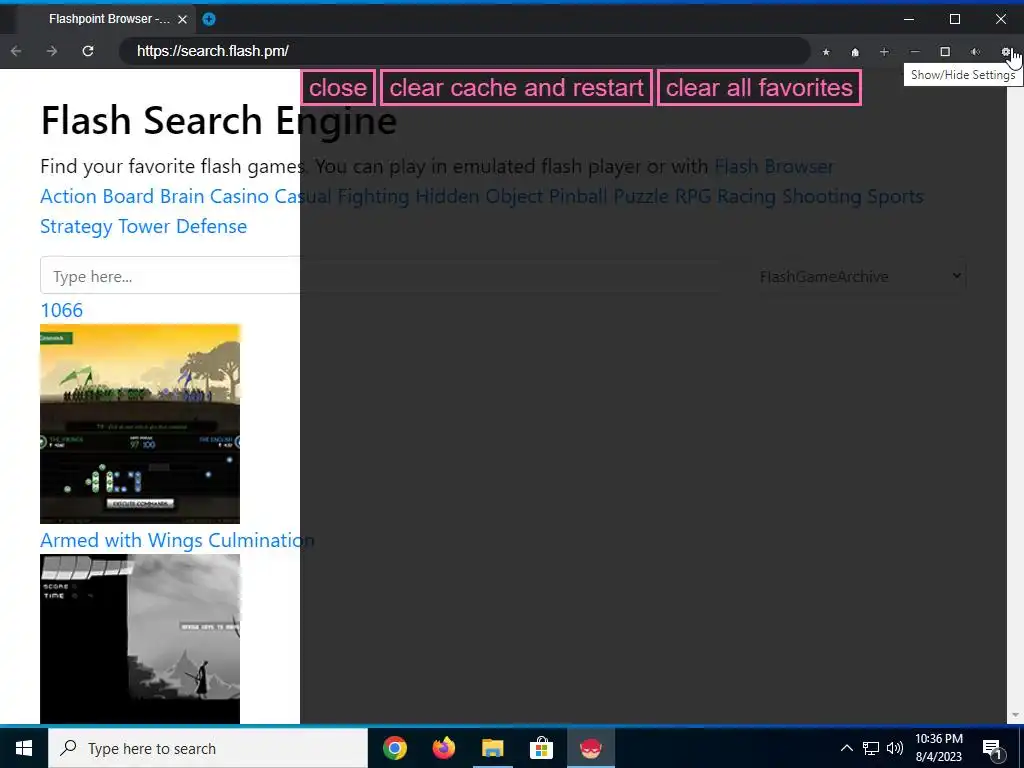Viewport: 1024px width, 768px height.
Task: Click the Show/Hide Settings gear icon
Action: pos(1006,52)
